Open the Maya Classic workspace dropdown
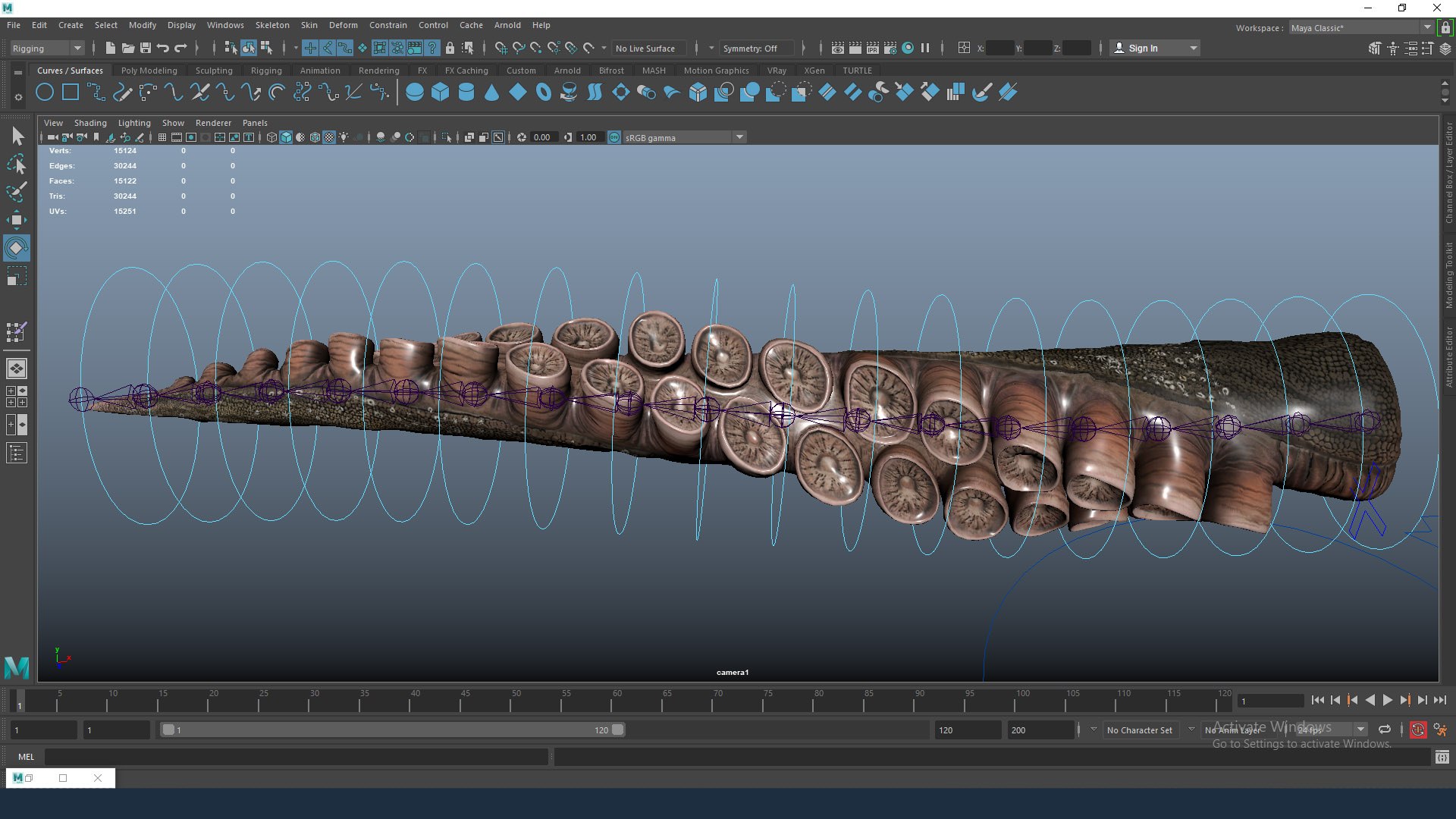 (x=1360, y=28)
